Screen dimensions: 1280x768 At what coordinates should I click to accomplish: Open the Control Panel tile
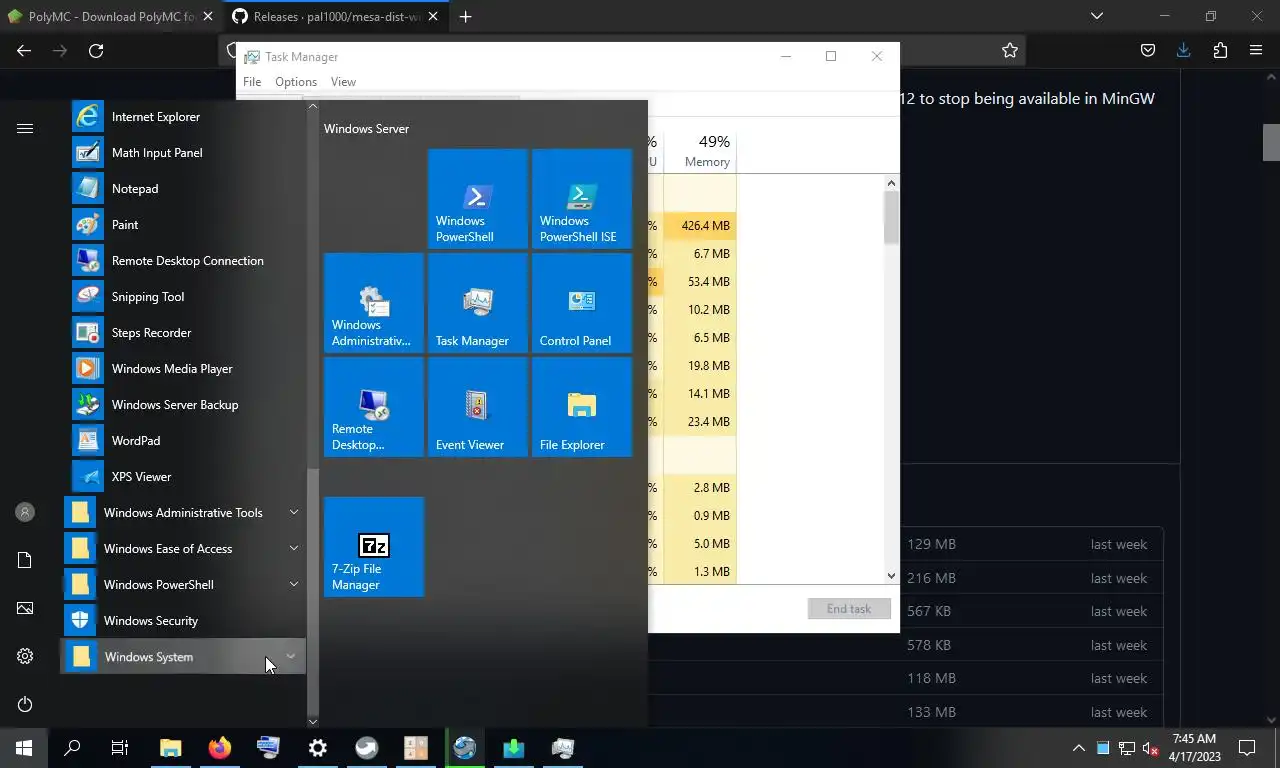pos(582,302)
